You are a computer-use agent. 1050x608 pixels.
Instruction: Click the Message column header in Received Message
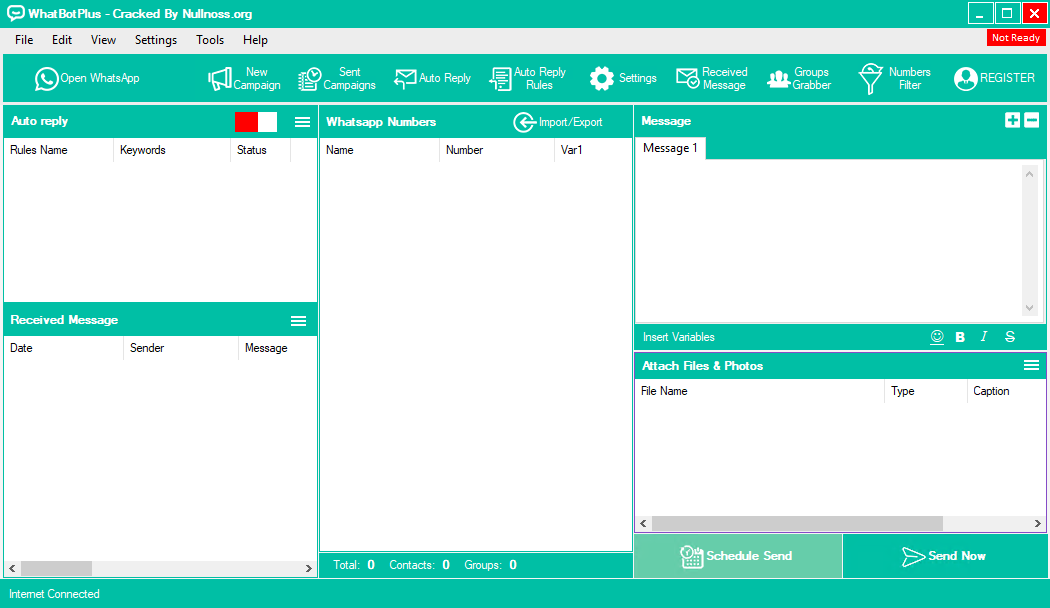coord(277,348)
